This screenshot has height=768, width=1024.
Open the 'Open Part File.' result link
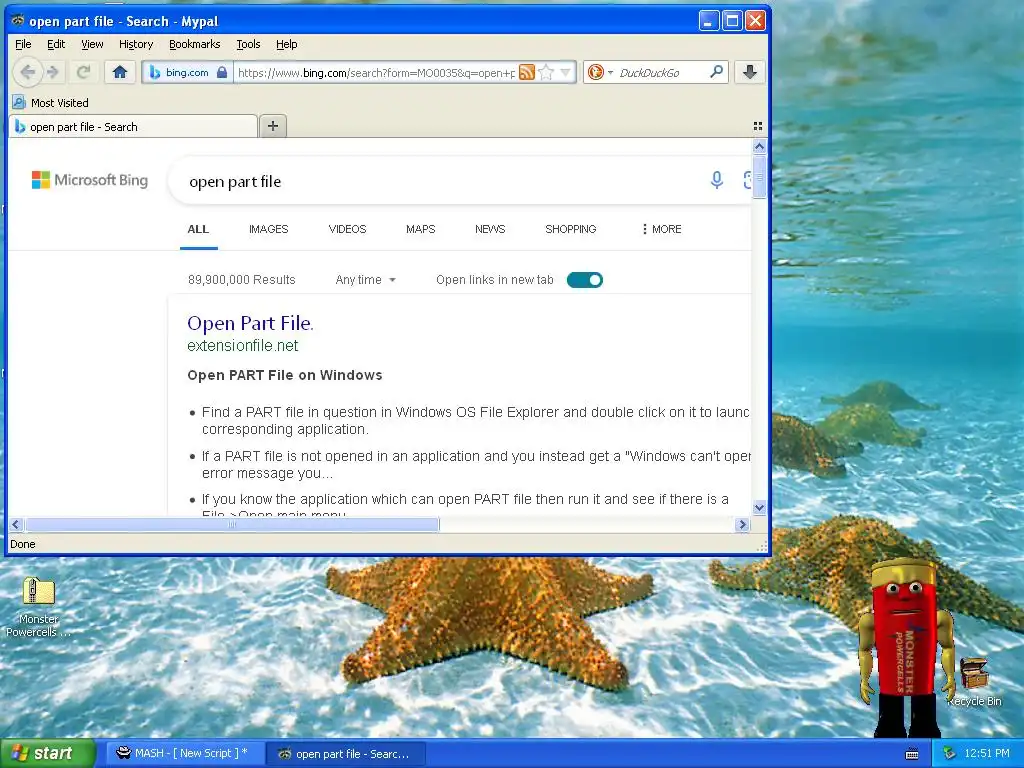pos(250,323)
